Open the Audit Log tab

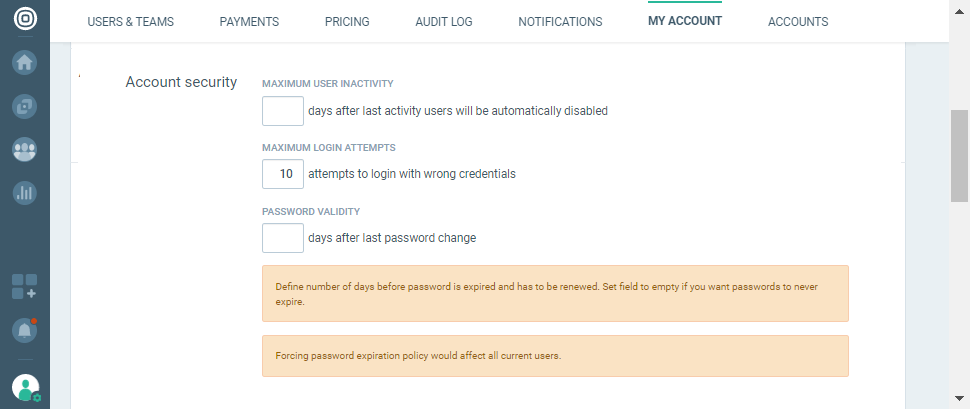pos(444,22)
